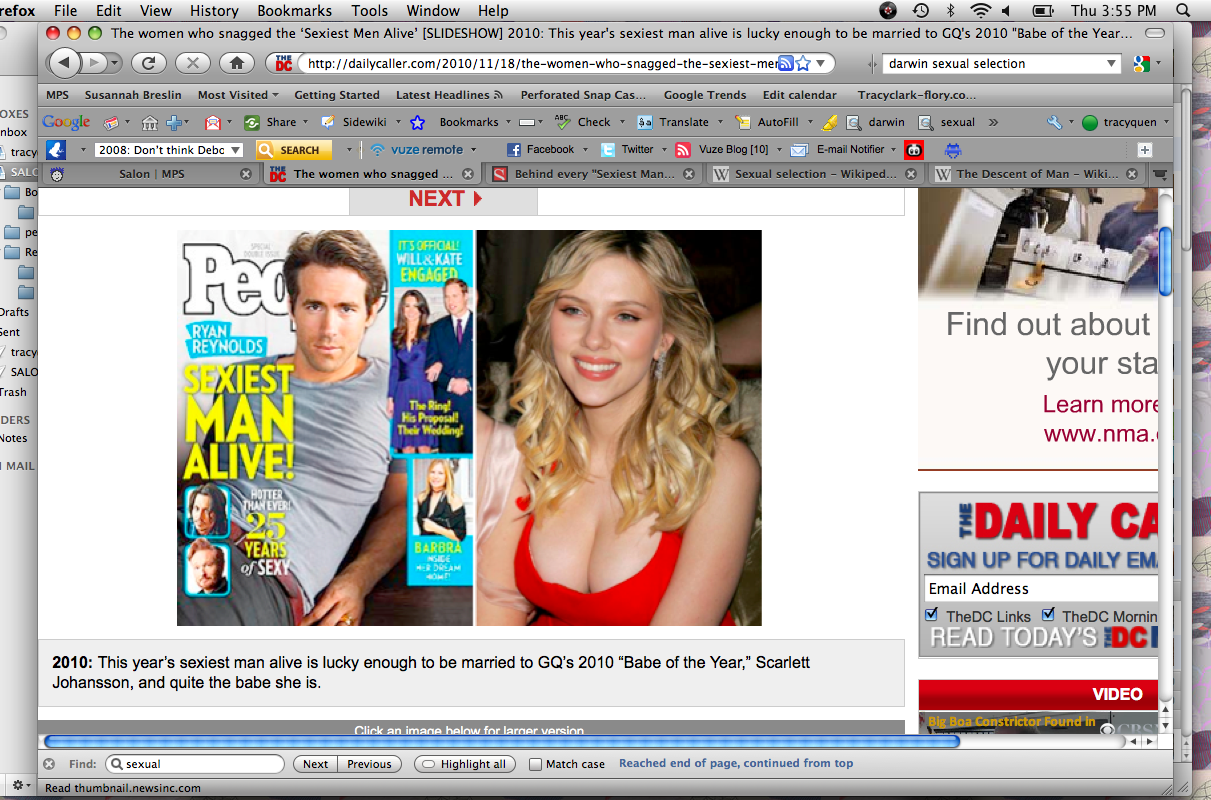The height and width of the screenshot is (800, 1211).
Task: Click the NEXT slideshow link
Action: [445, 198]
